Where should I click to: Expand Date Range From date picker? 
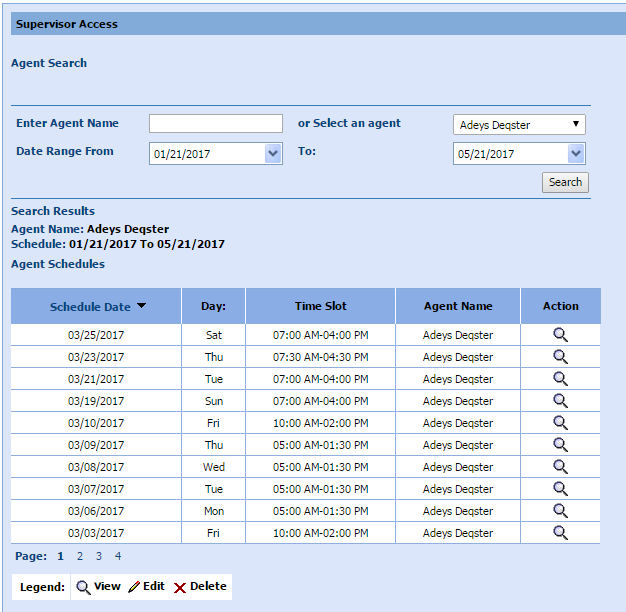point(273,154)
